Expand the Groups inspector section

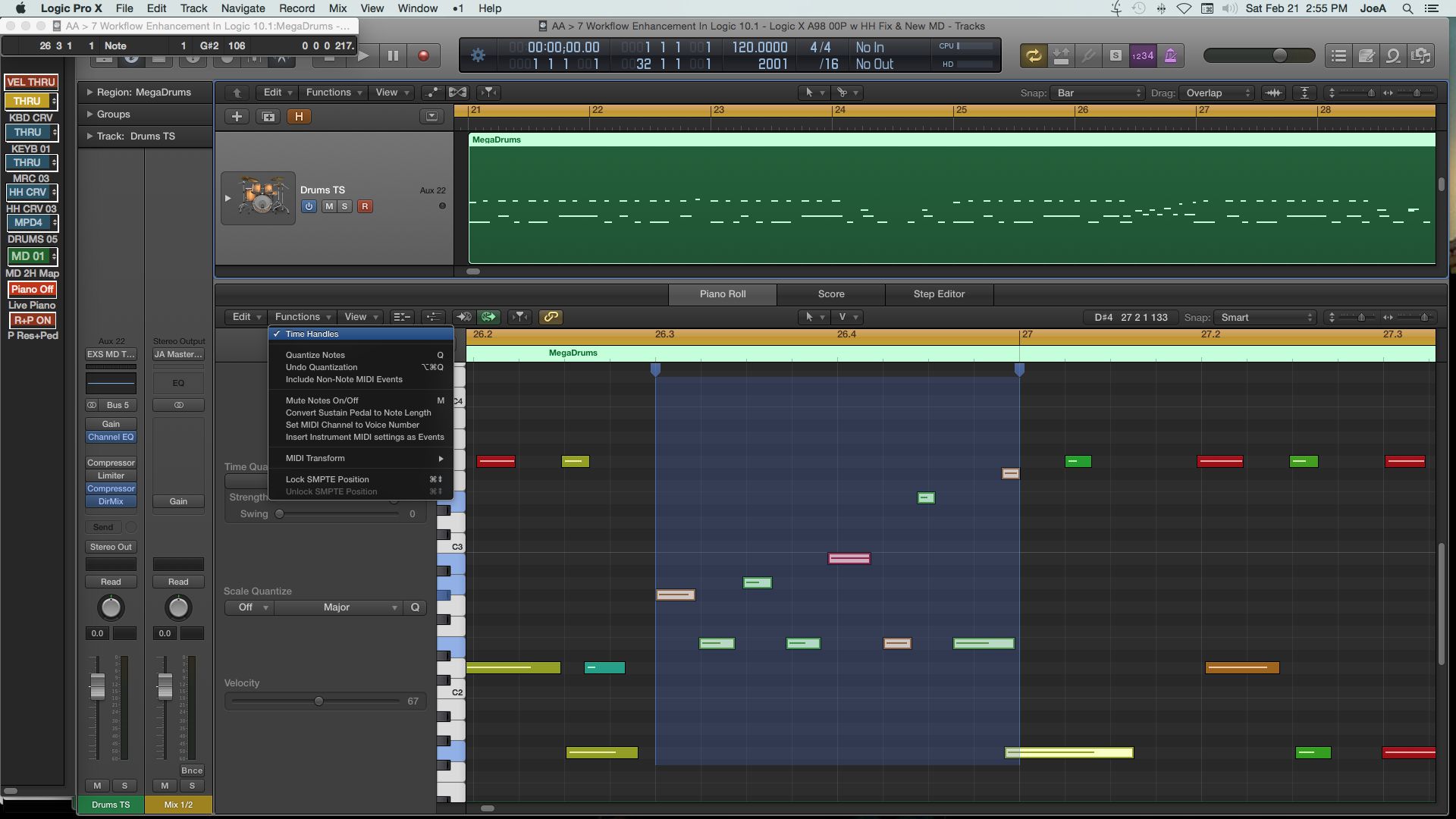tap(89, 115)
